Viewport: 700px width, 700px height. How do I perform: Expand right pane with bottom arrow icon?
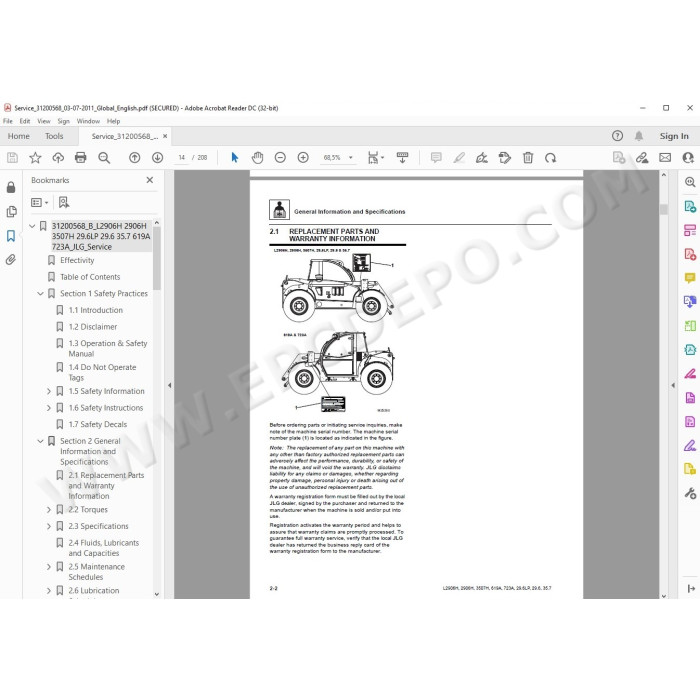tap(691, 589)
